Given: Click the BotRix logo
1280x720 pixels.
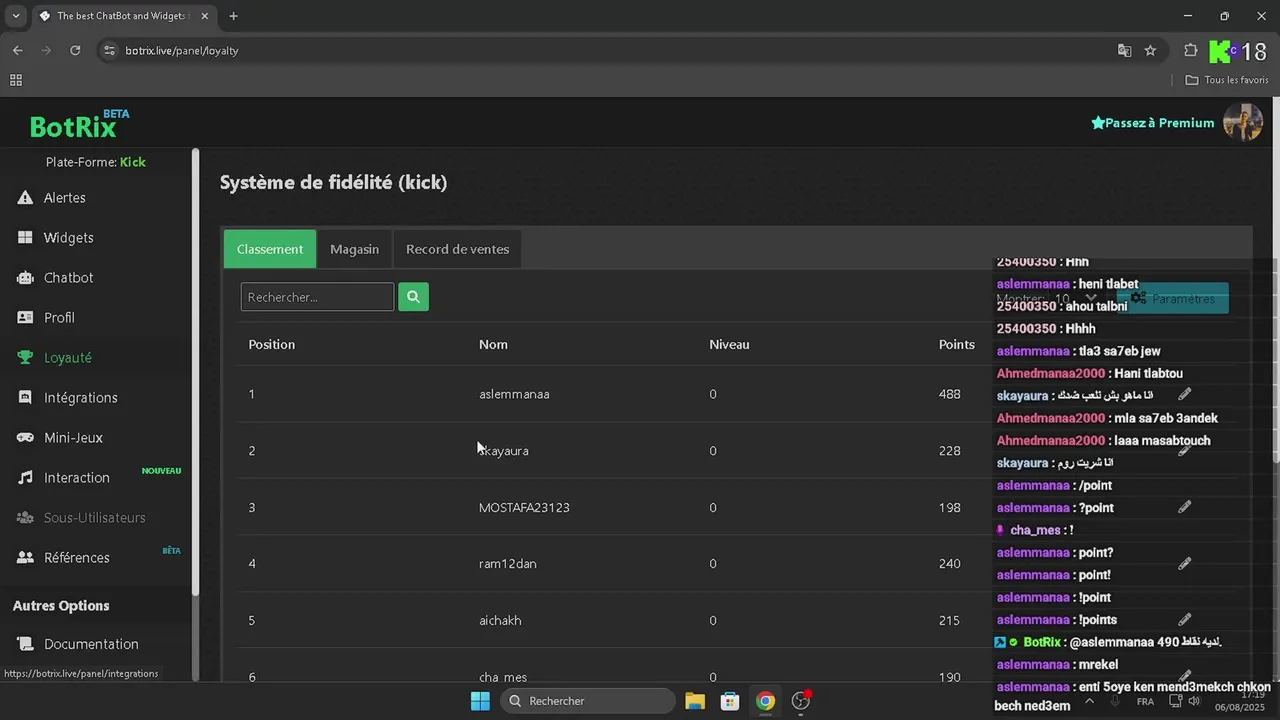Looking at the screenshot, I should tap(78, 124).
